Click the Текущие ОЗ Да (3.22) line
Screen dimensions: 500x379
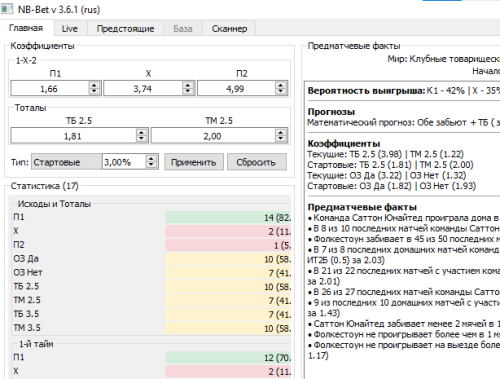(x=387, y=175)
